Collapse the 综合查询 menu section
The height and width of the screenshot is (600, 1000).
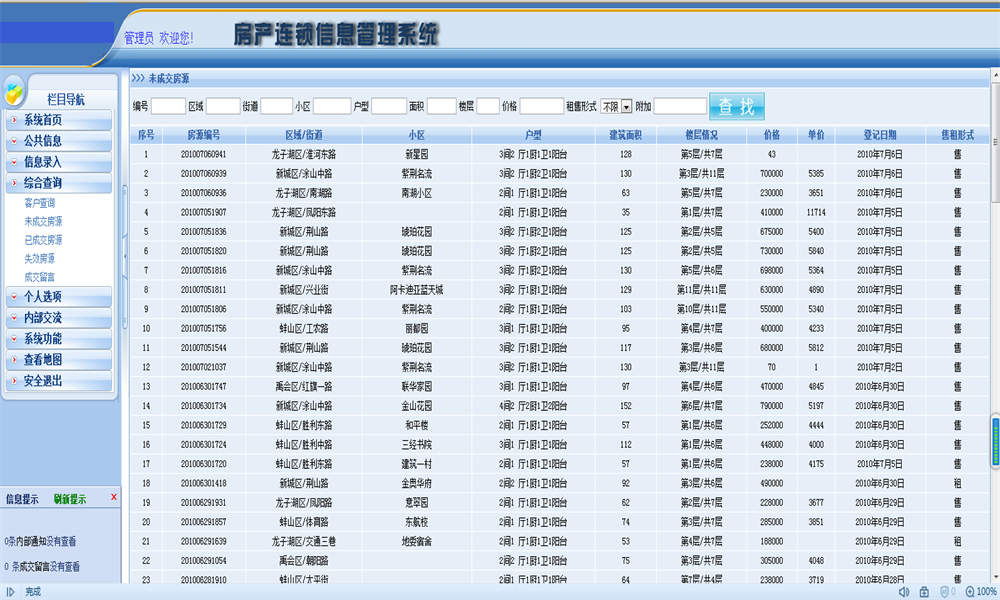pyautogui.click(x=58, y=183)
